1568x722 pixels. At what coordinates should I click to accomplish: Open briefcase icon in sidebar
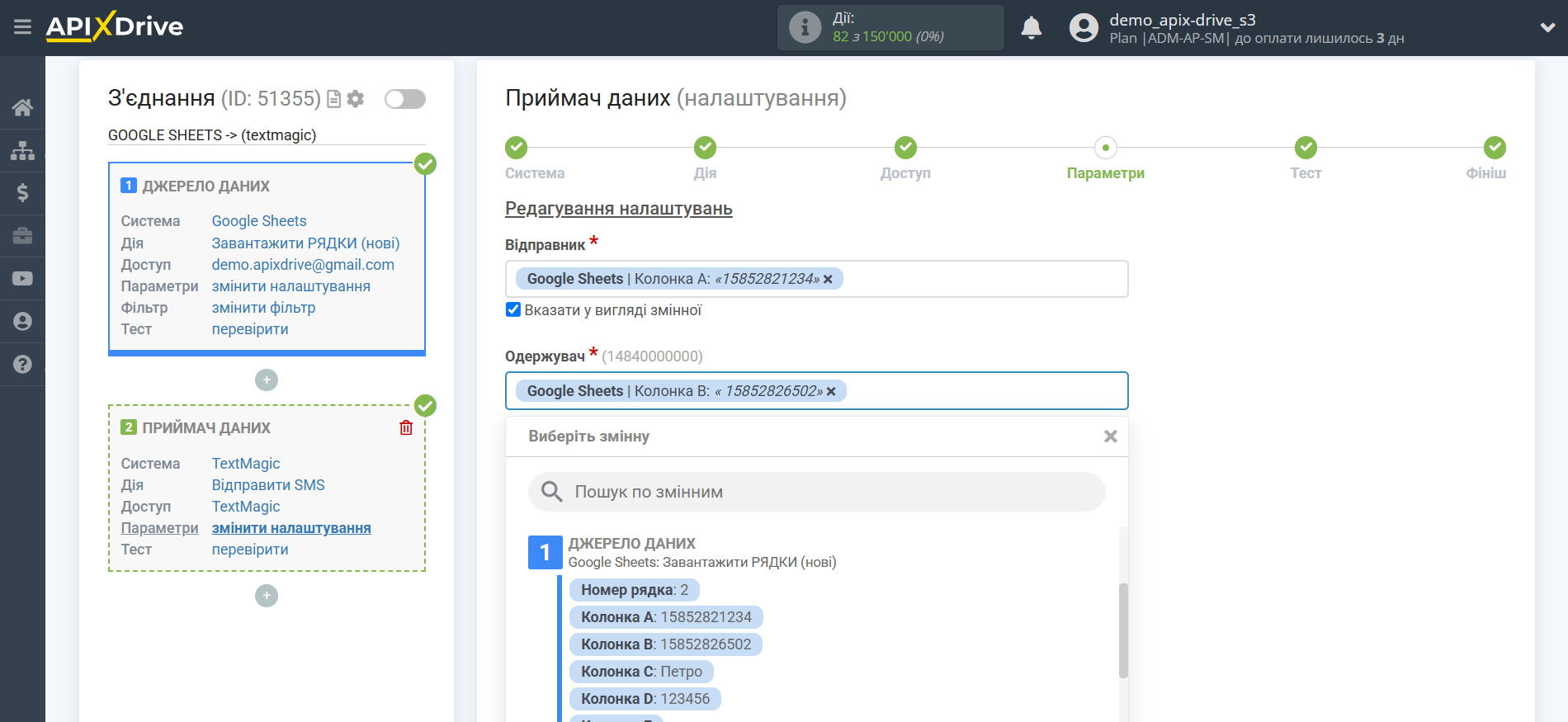pos(22,236)
